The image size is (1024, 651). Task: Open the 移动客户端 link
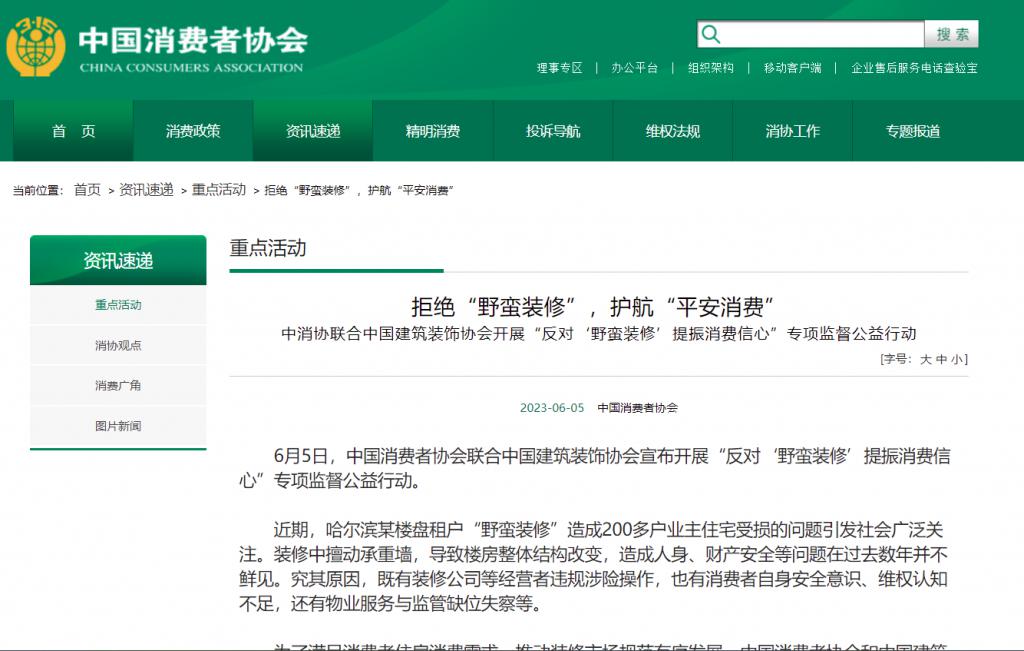click(x=792, y=68)
